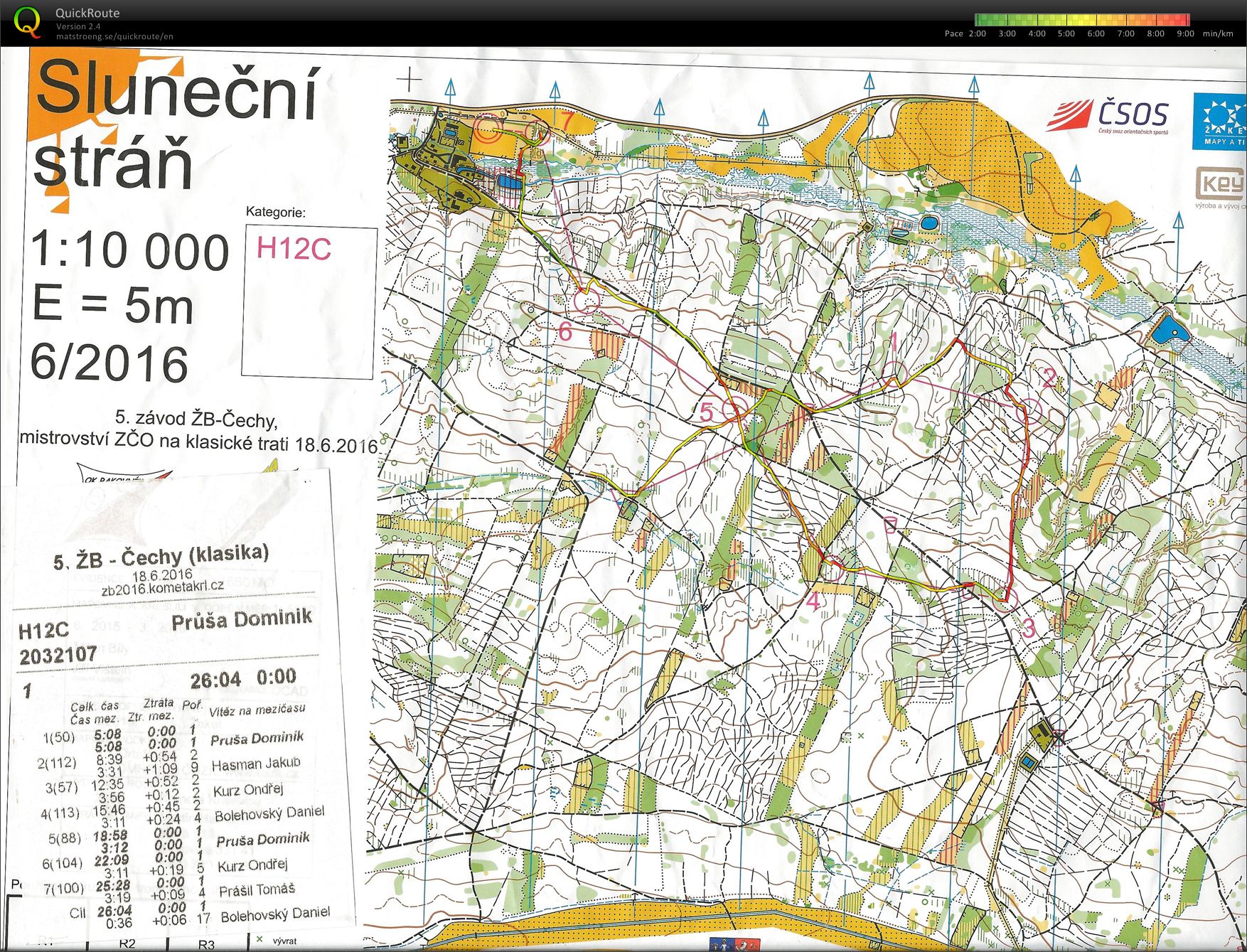This screenshot has height=952, width=1247.
Task: Click control number 7 on the map
Action: tap(567, 119)
